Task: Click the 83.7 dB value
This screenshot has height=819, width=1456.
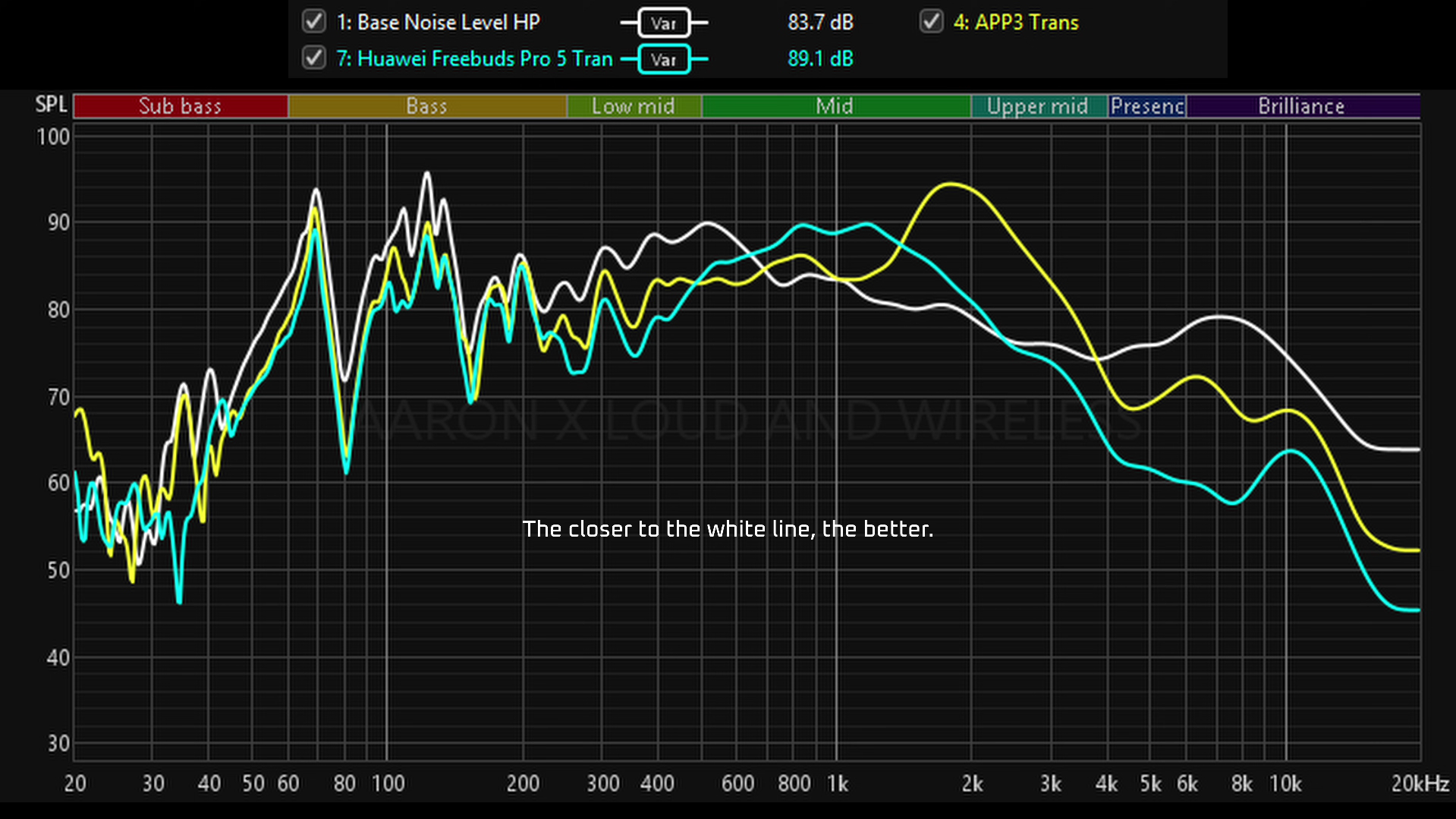Action: (x=820, y=22)
